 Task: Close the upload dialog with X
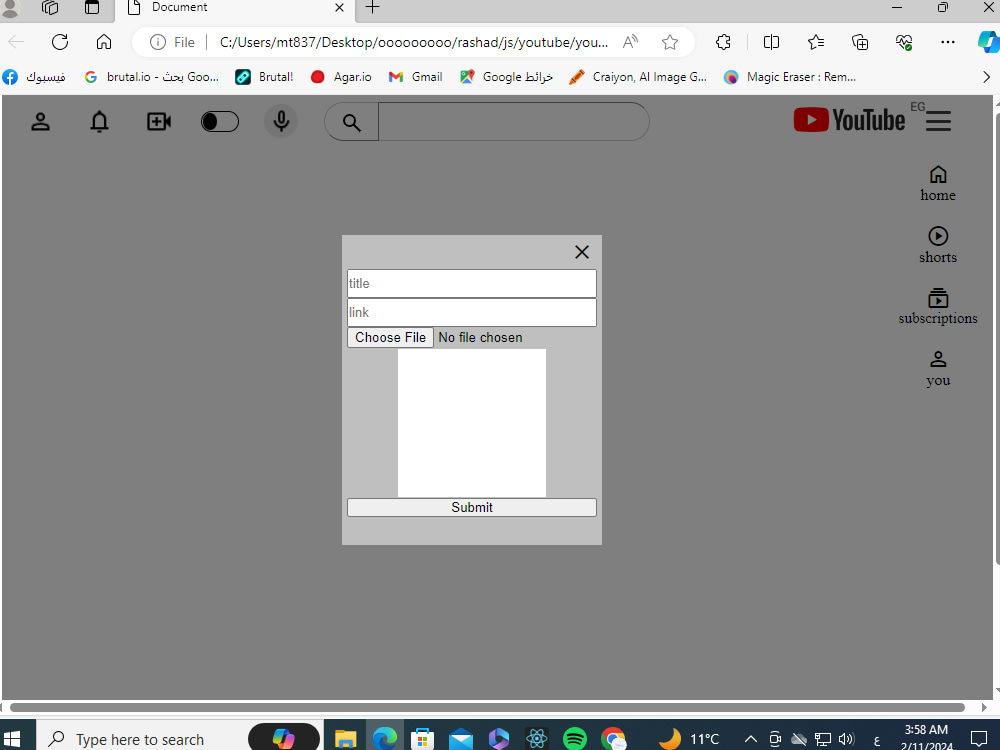tap(582, 252)
